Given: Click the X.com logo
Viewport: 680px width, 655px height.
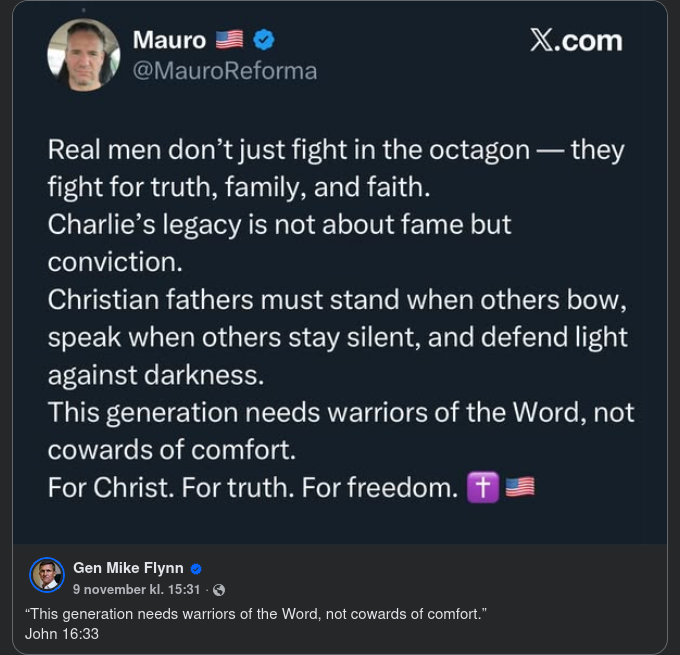Looking at the screenshot, I should pyautogui.click(x=575, y=41).
